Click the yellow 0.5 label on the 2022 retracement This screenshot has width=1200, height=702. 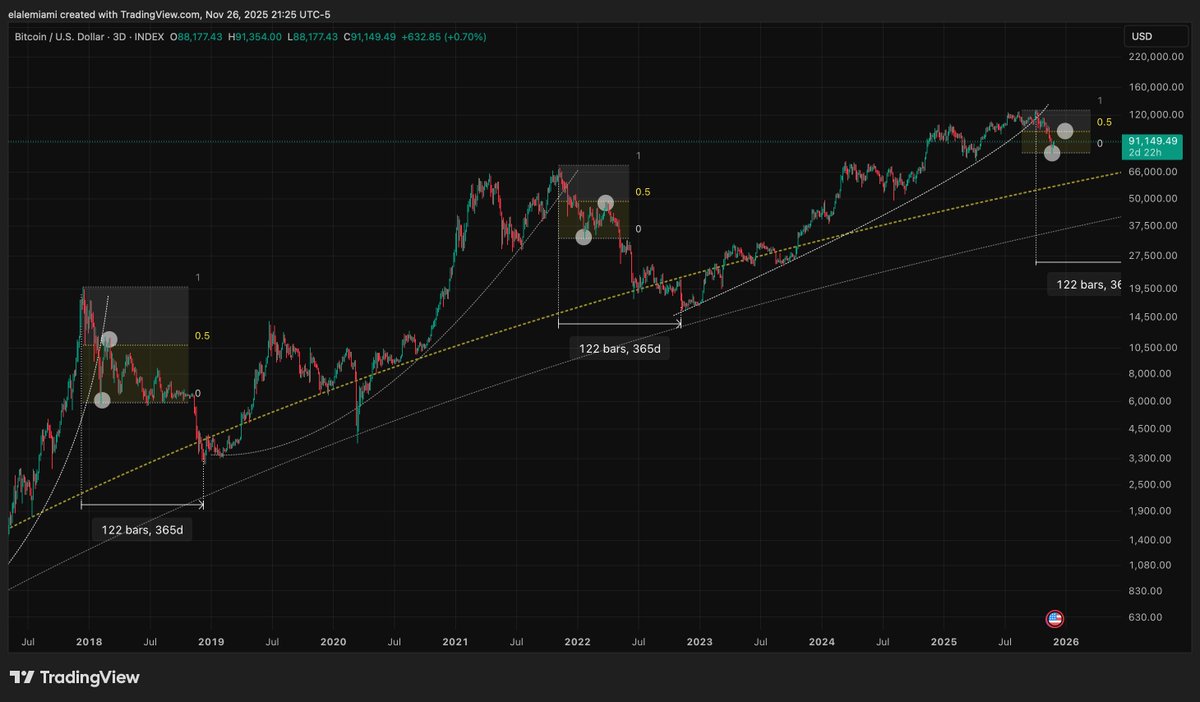pyautogui.click(x=643, y=191)
